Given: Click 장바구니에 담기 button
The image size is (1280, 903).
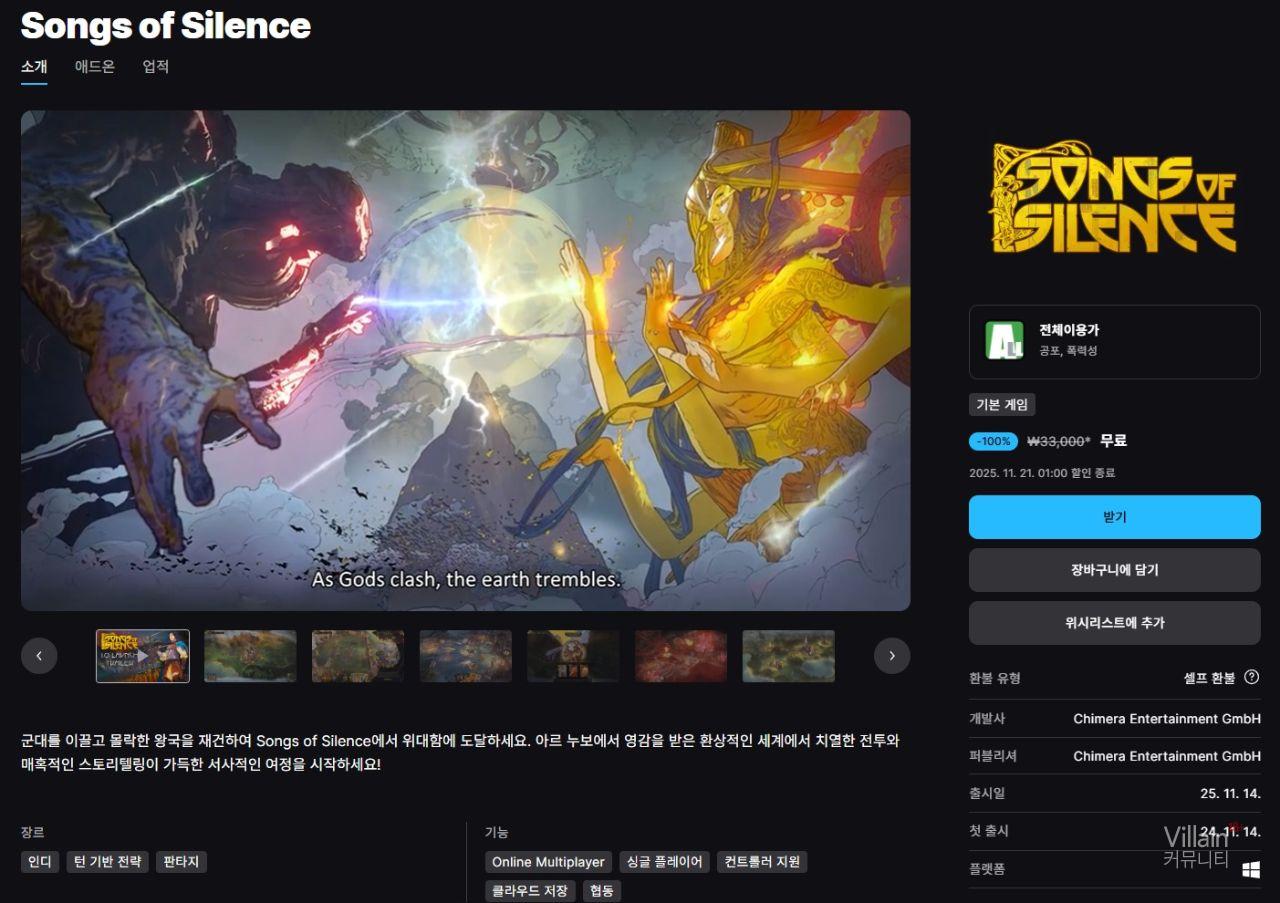Looking at the screenshot, I should [1114, 570].
